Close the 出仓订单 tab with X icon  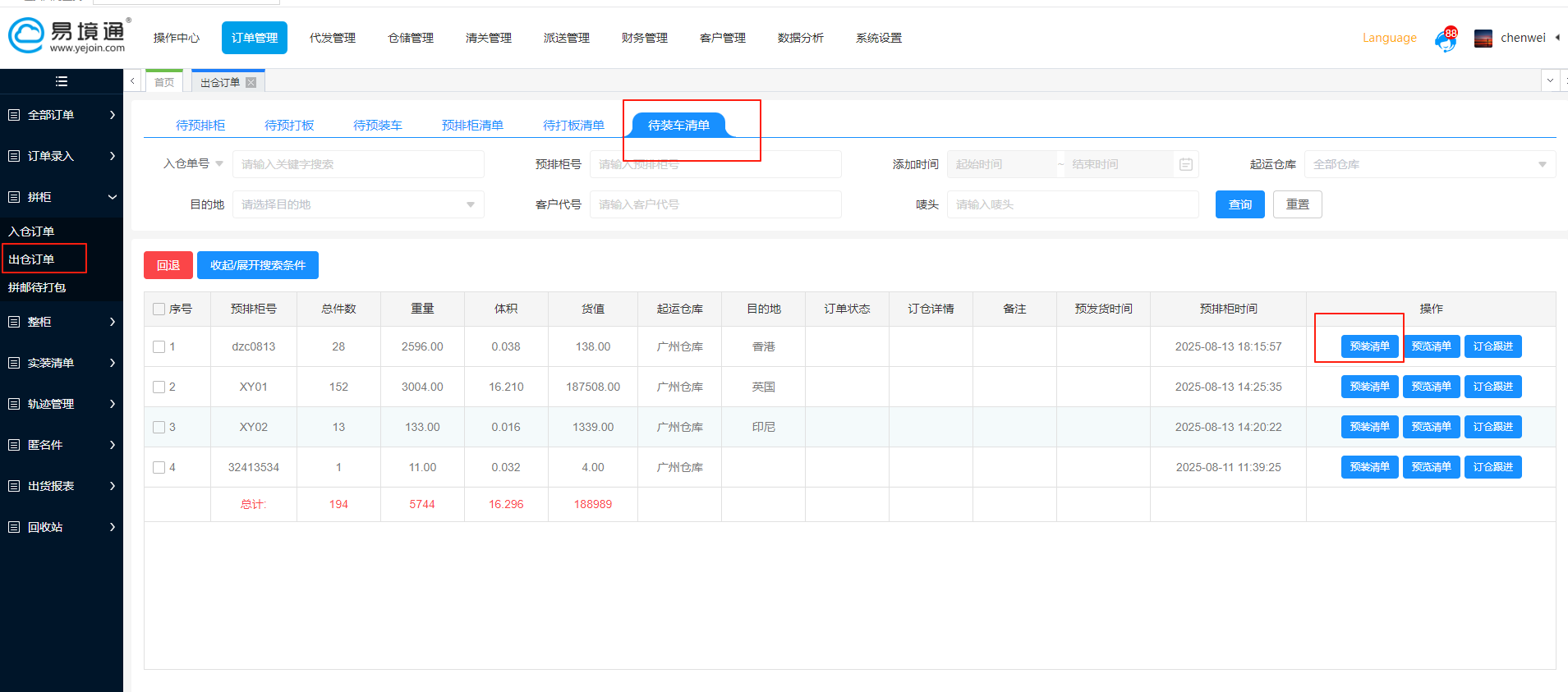tap(251, 82)
